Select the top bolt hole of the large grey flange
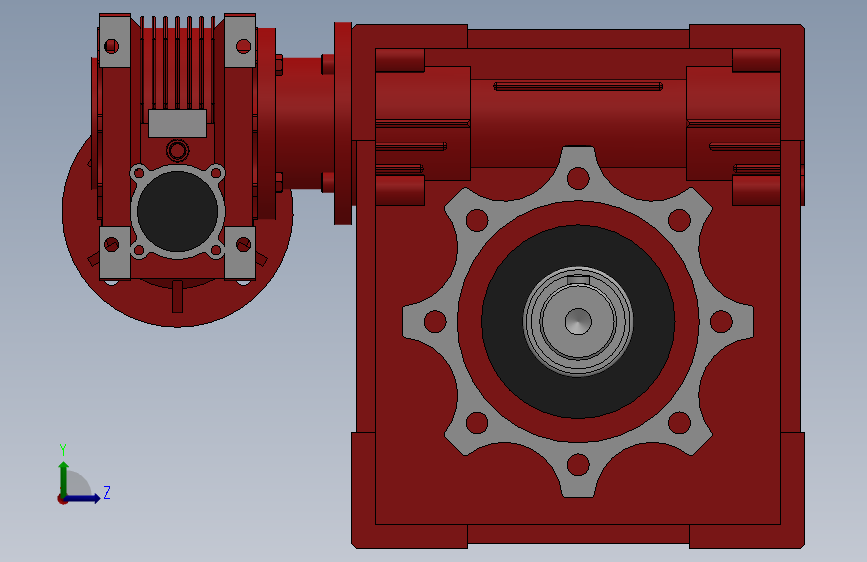The image size is (867, 562). pyautogui.click(x=578, y=178)
